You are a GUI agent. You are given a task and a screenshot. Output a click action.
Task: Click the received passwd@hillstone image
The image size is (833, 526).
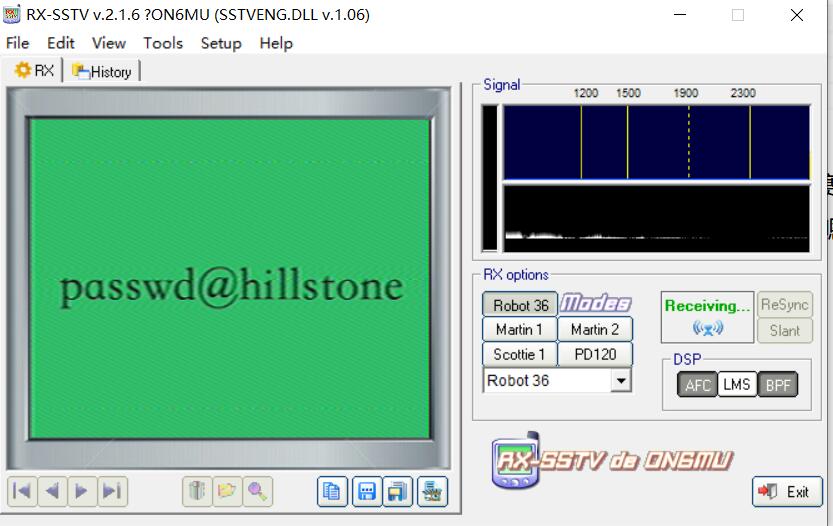231,286
